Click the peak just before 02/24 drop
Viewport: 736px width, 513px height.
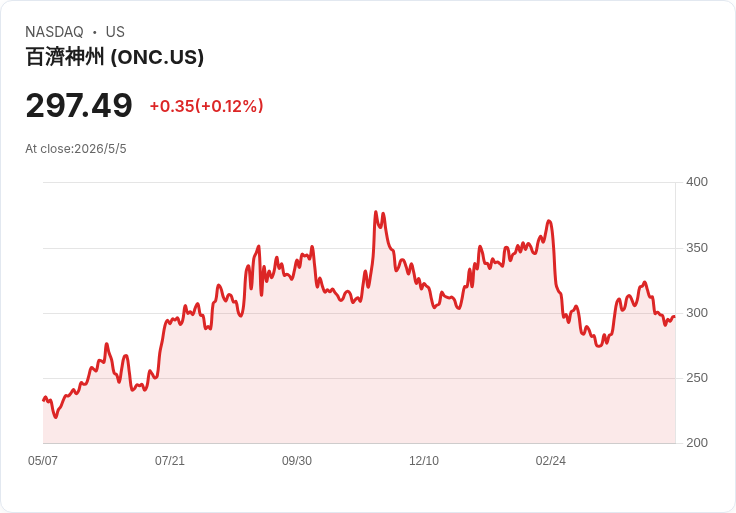click(x=549, y=221)
